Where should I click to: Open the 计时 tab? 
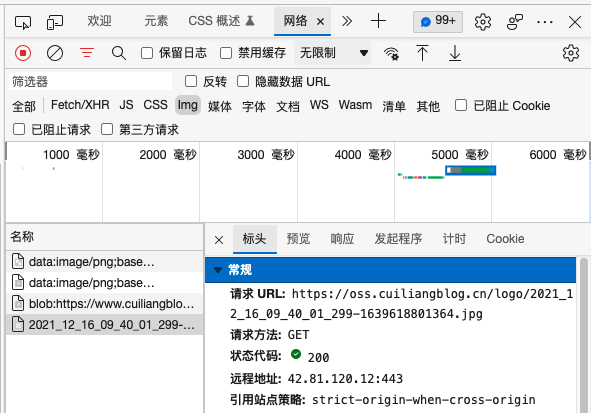454,239
